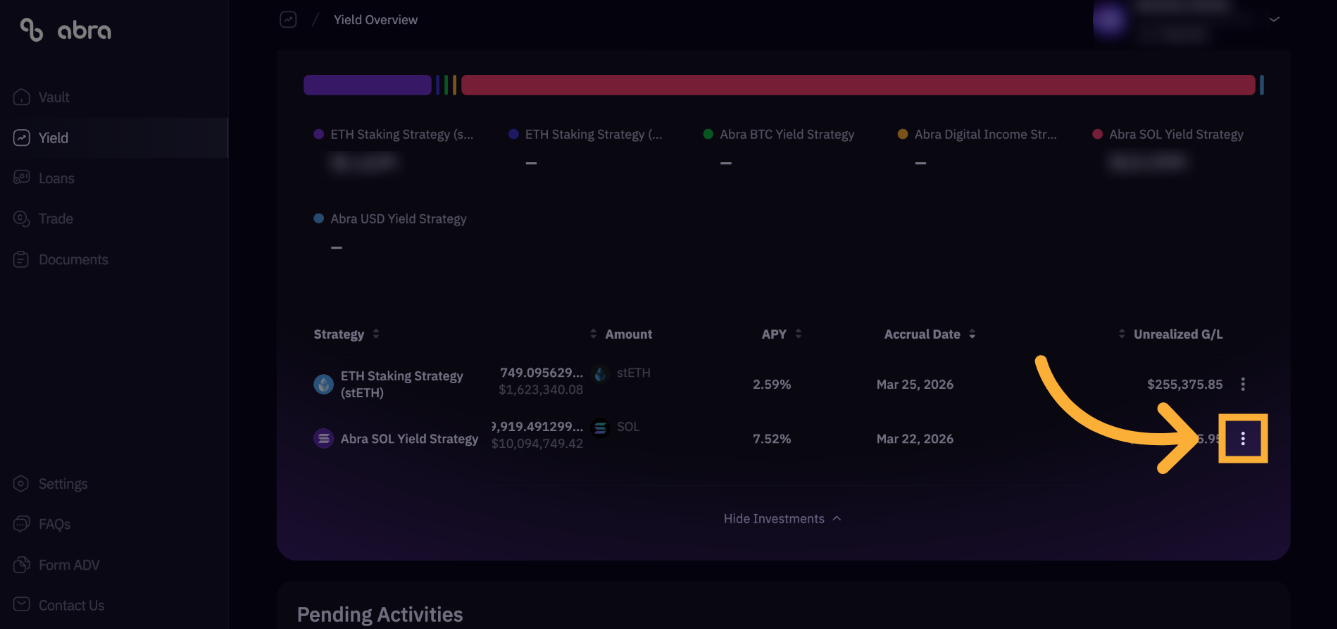The height and width of the screenshot is (629, 1337).
Task: Open three-dot menu for Abra SOL Yield Strategy
Action: point(1243,438)
